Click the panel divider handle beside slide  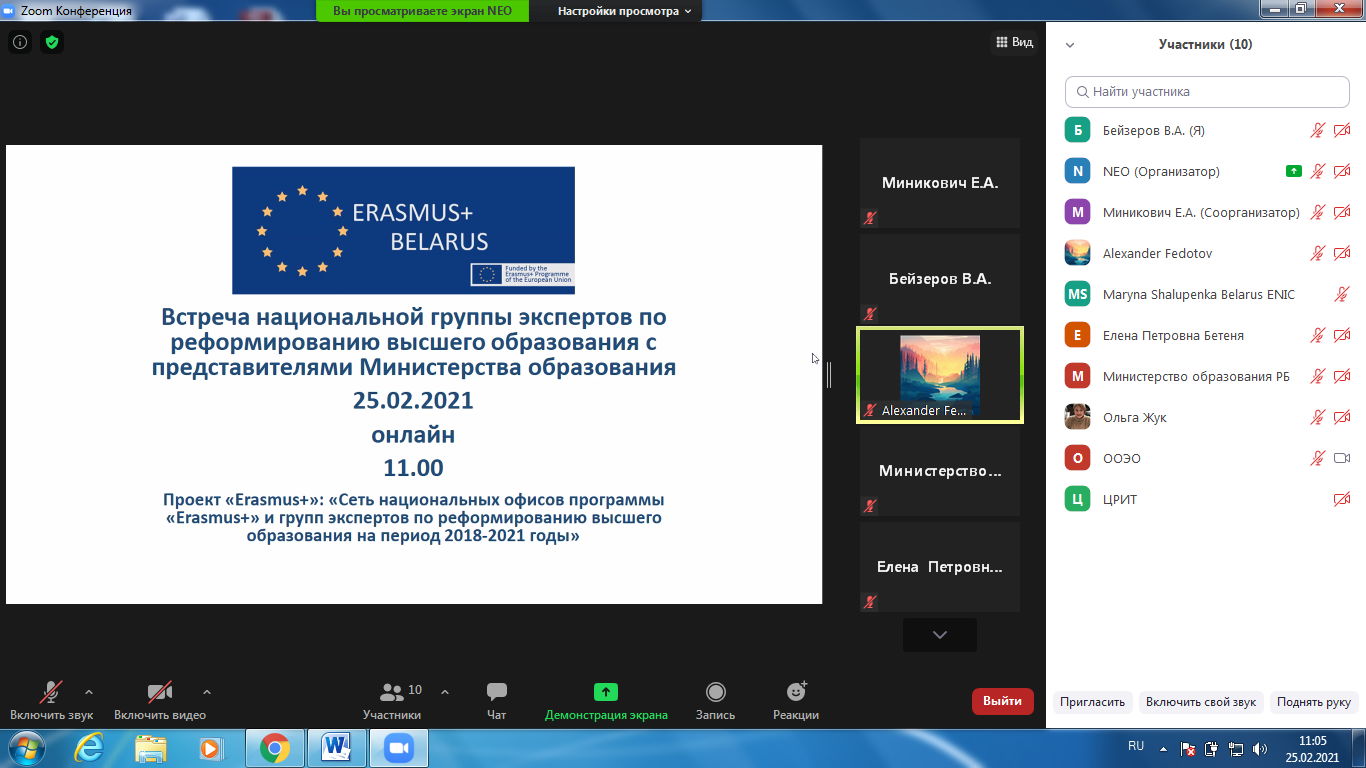[x=829, y=375]
